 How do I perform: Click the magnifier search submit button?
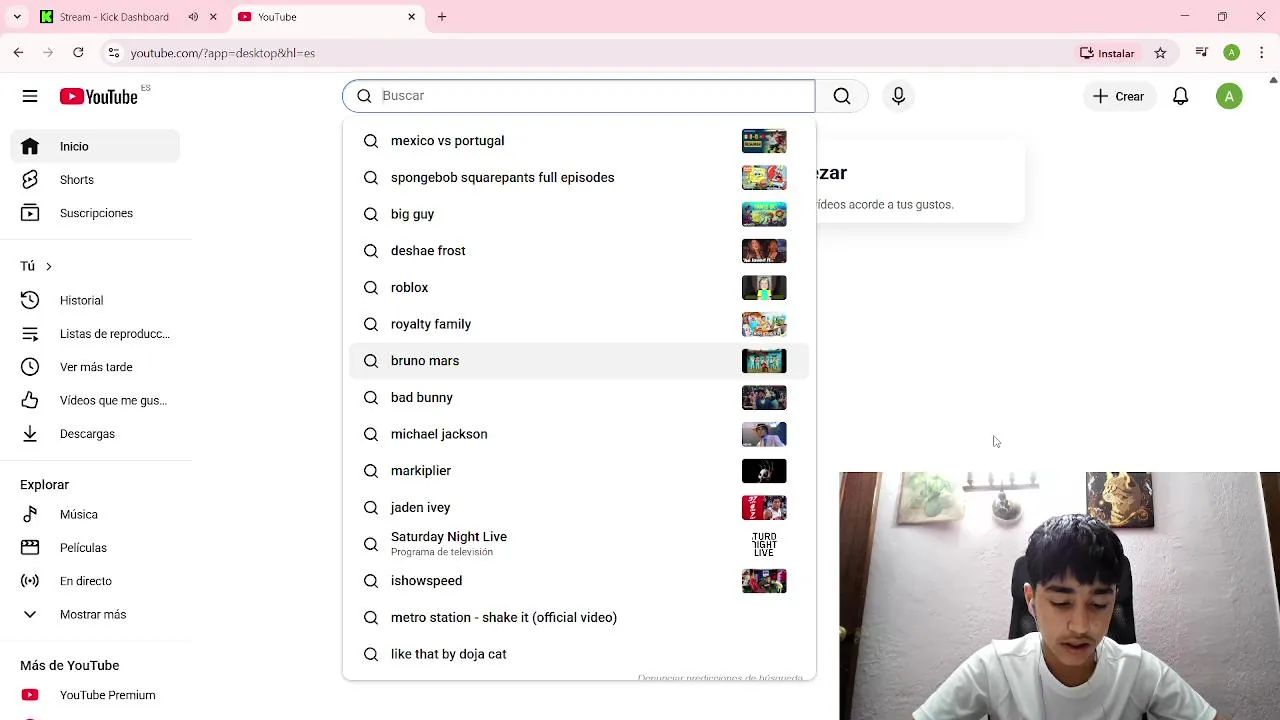[x=842, y=96]
